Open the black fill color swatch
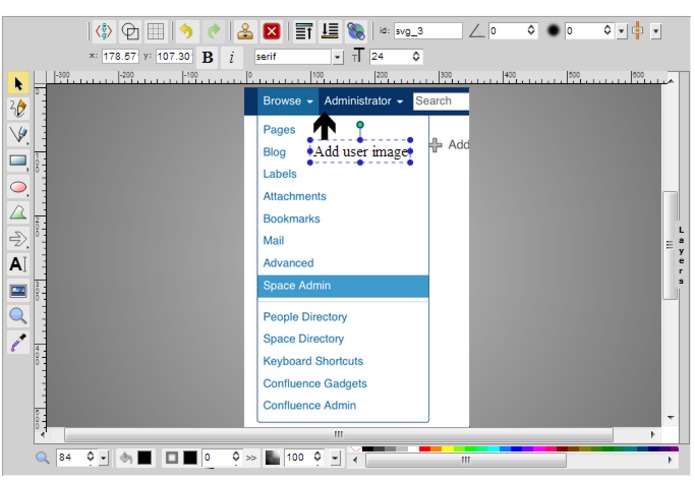Viewport: 695px width, 494px height. pyautogui.click(x=144, y=458)
